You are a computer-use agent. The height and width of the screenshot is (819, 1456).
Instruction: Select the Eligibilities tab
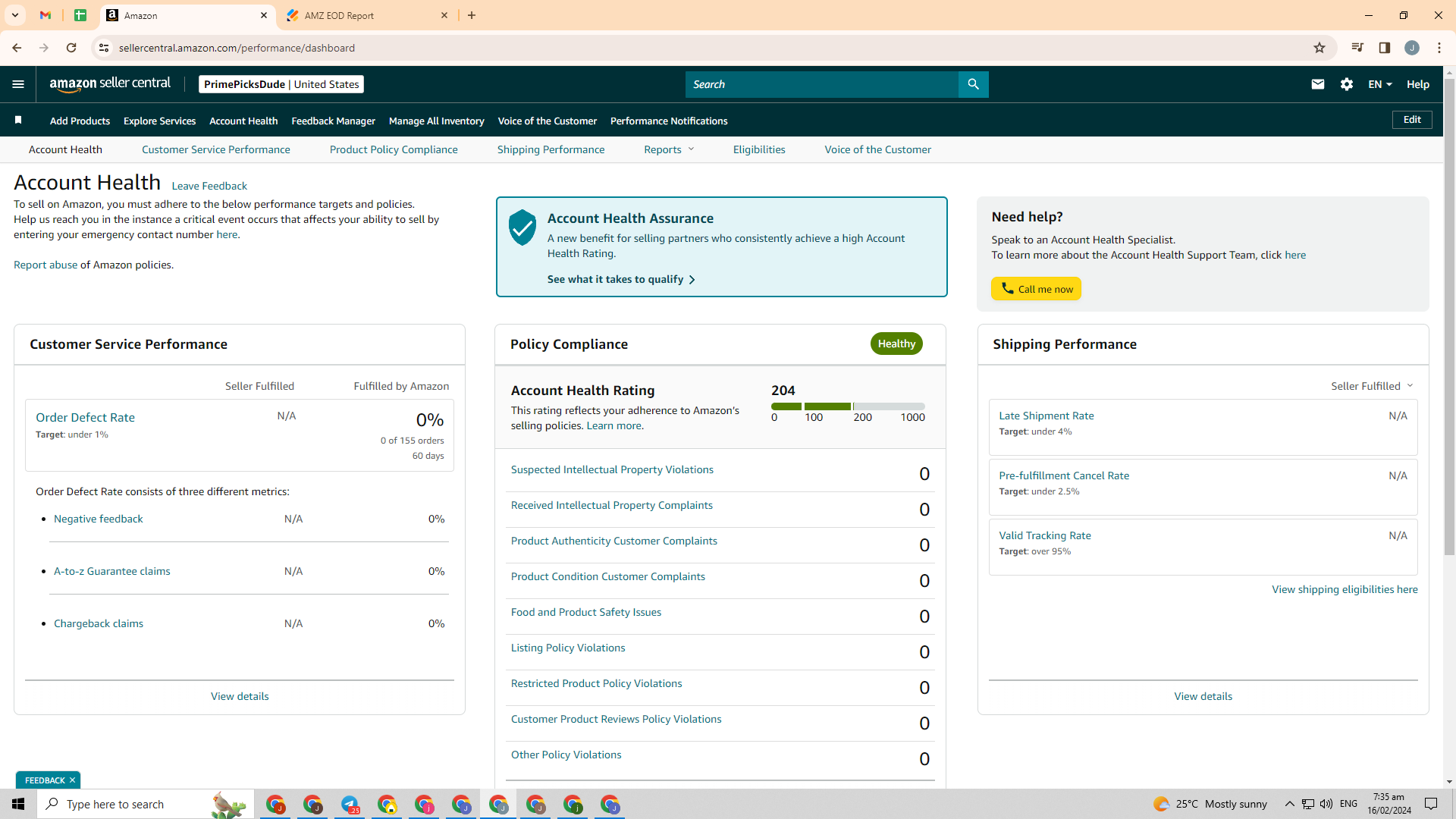pos(759,149)
